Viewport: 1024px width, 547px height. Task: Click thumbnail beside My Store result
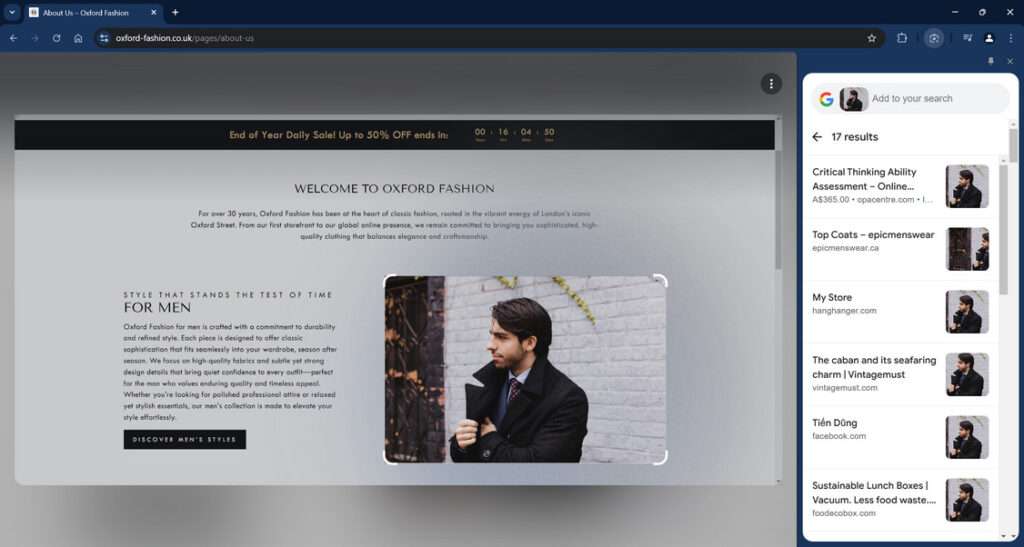(967, 311)
